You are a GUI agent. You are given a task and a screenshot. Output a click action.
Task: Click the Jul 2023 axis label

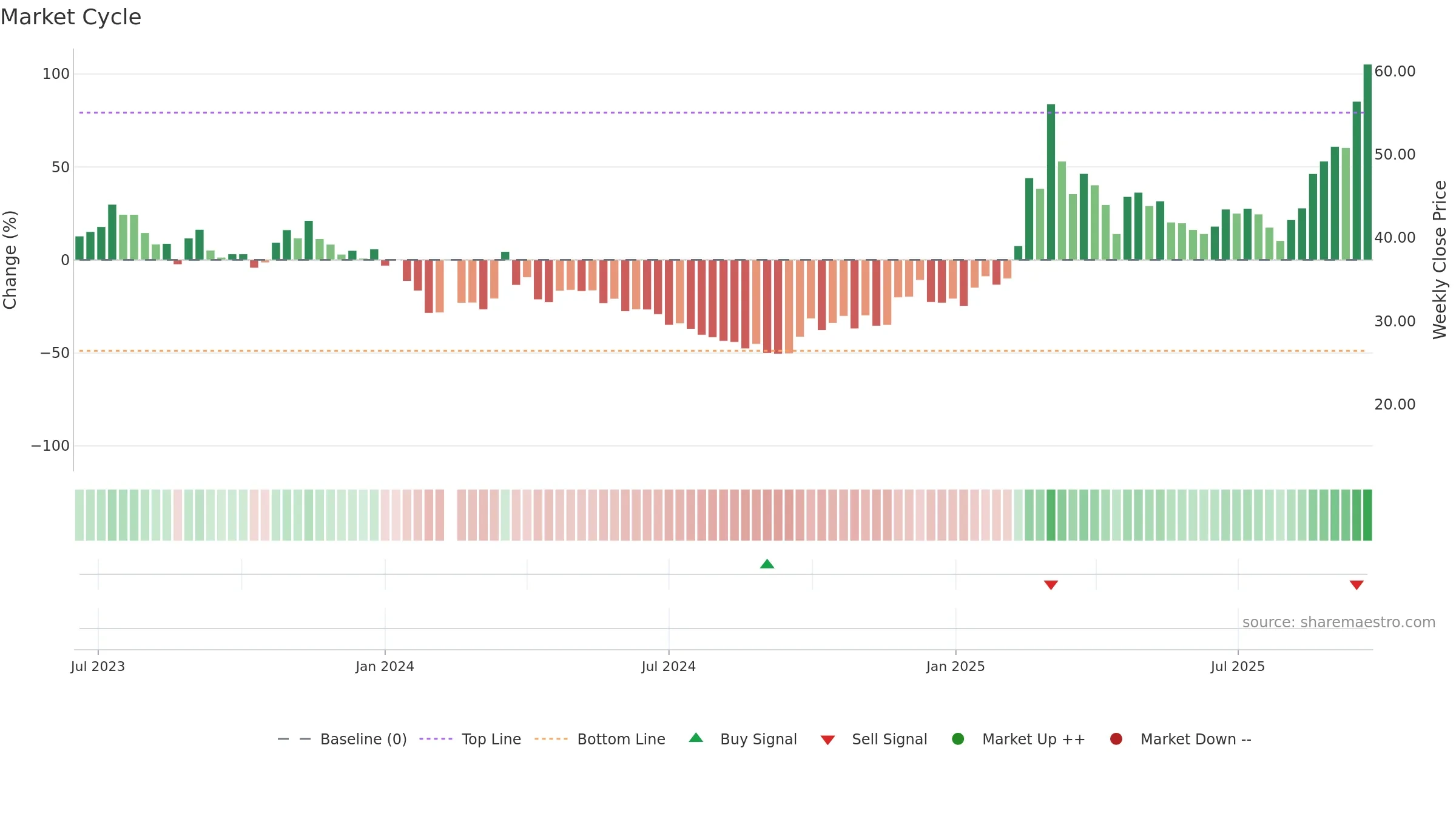pos(98,667)
